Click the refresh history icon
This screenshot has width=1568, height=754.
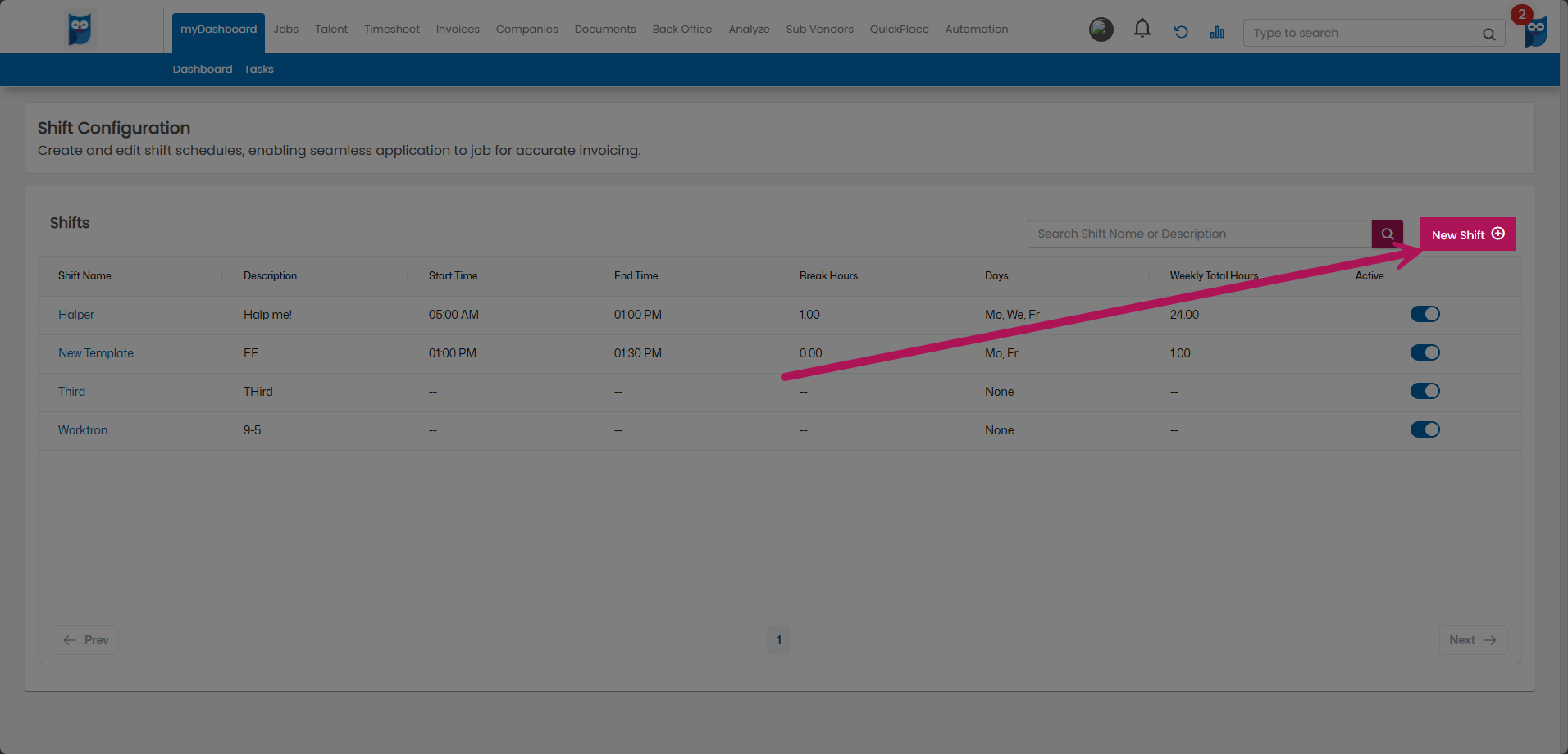click(1180, 32)
